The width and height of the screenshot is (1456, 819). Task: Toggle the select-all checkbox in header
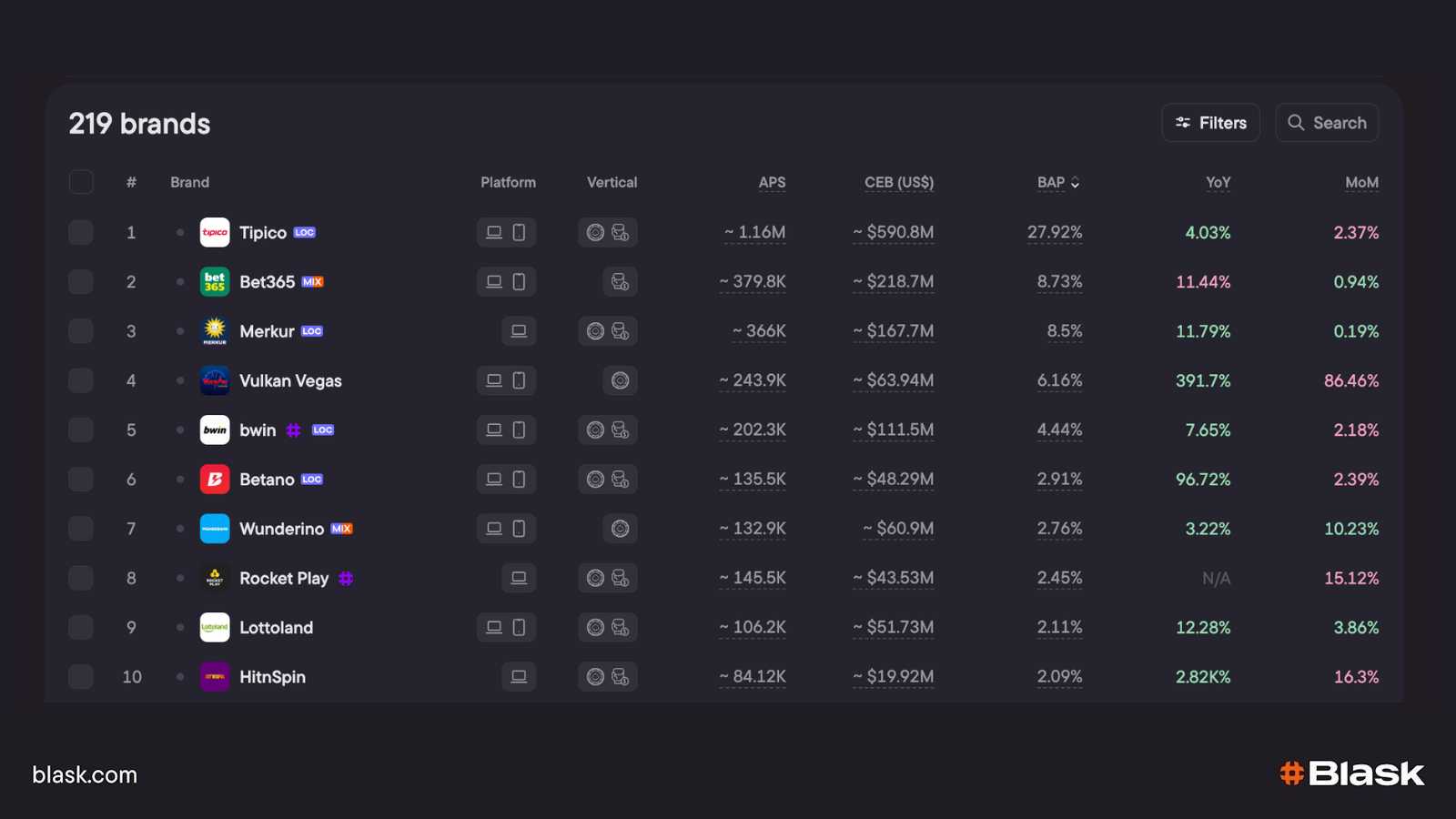pyautogui.click(x=81, y=182)
